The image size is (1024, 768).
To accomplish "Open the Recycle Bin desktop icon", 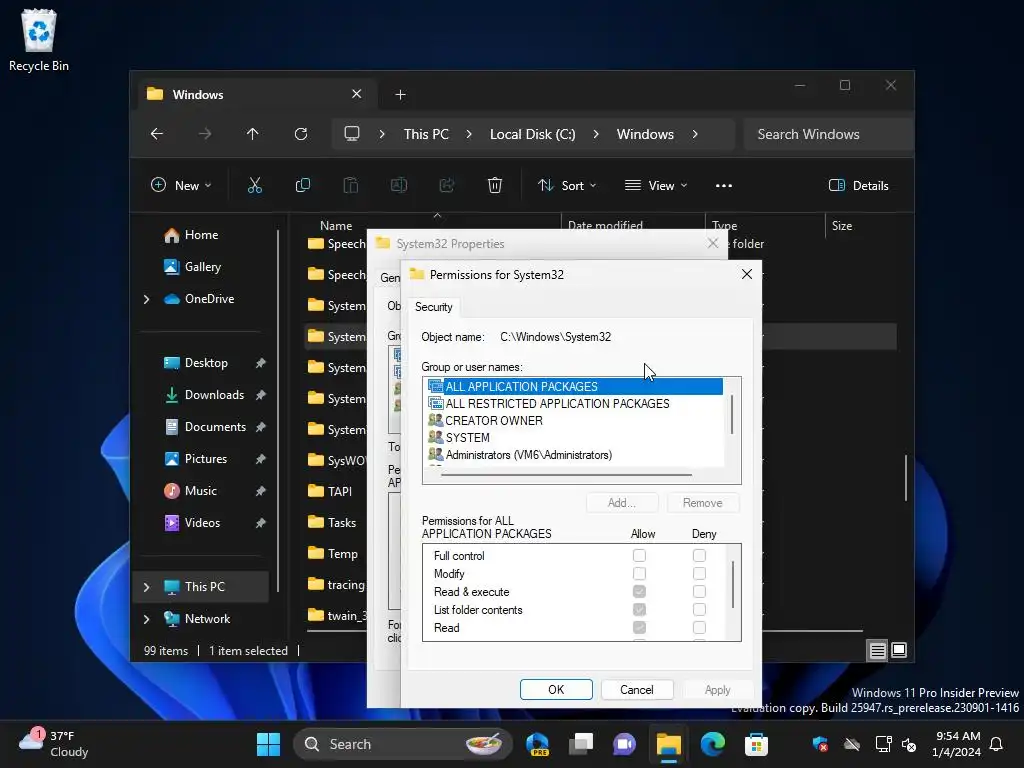I will (39, 40).
